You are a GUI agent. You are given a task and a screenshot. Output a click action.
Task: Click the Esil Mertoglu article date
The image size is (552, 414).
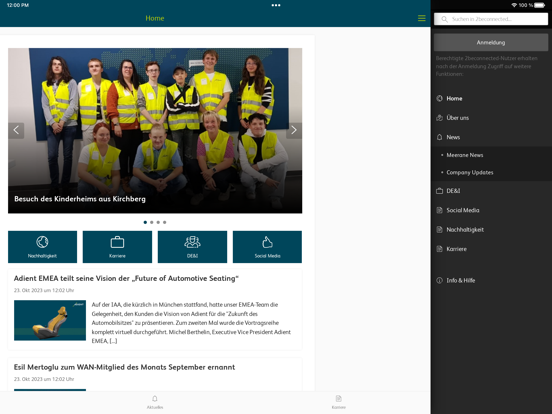pyautogui.click(x=44, y=379)
